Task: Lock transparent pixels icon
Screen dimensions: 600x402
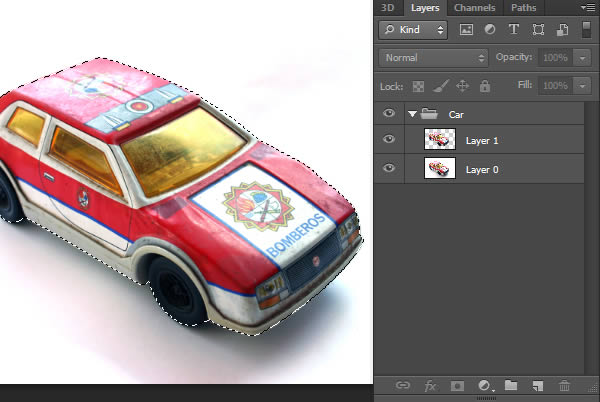Action: tap(418, 86)
